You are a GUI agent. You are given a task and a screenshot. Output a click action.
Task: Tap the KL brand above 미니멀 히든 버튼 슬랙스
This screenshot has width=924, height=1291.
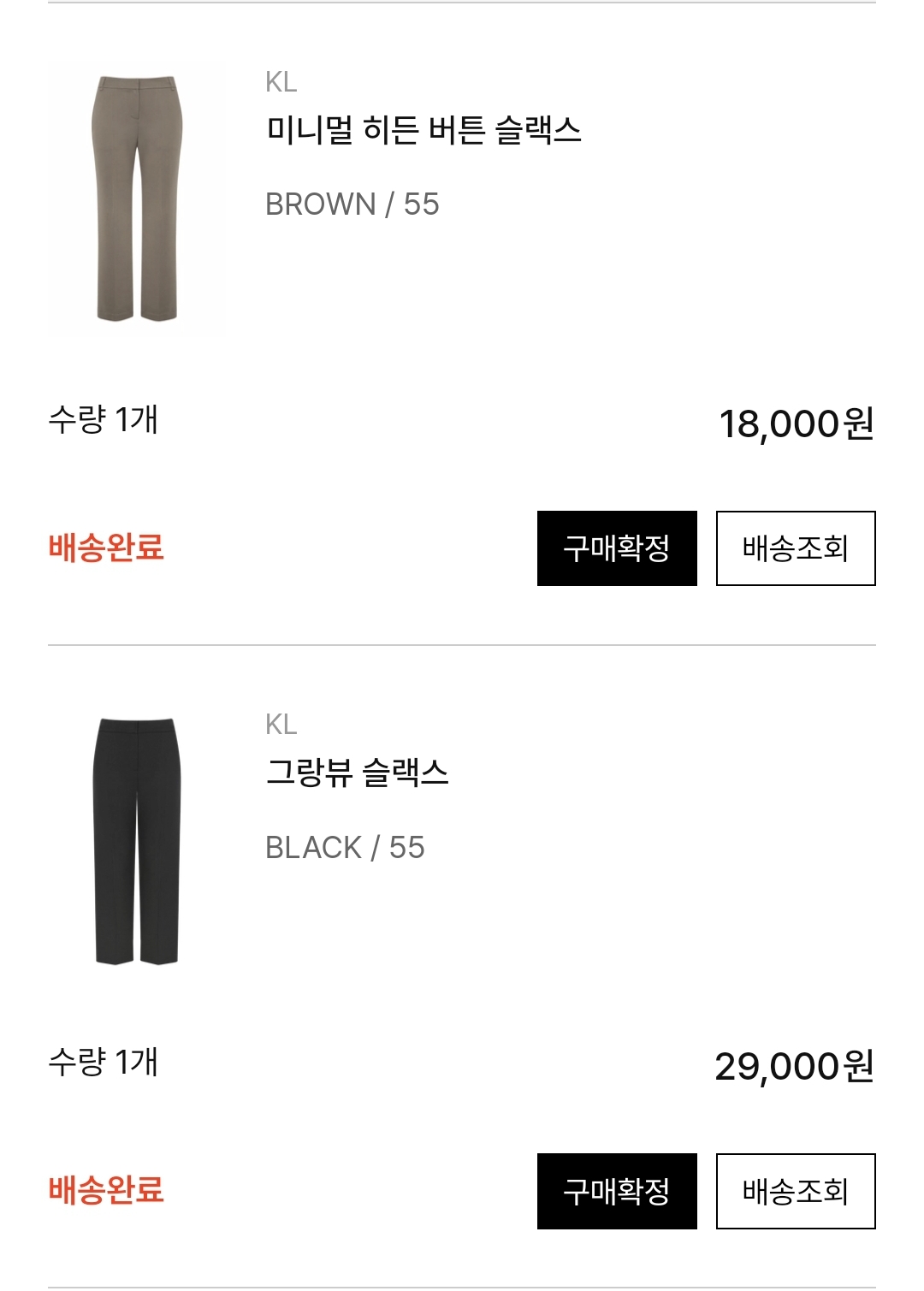[281, 82]
